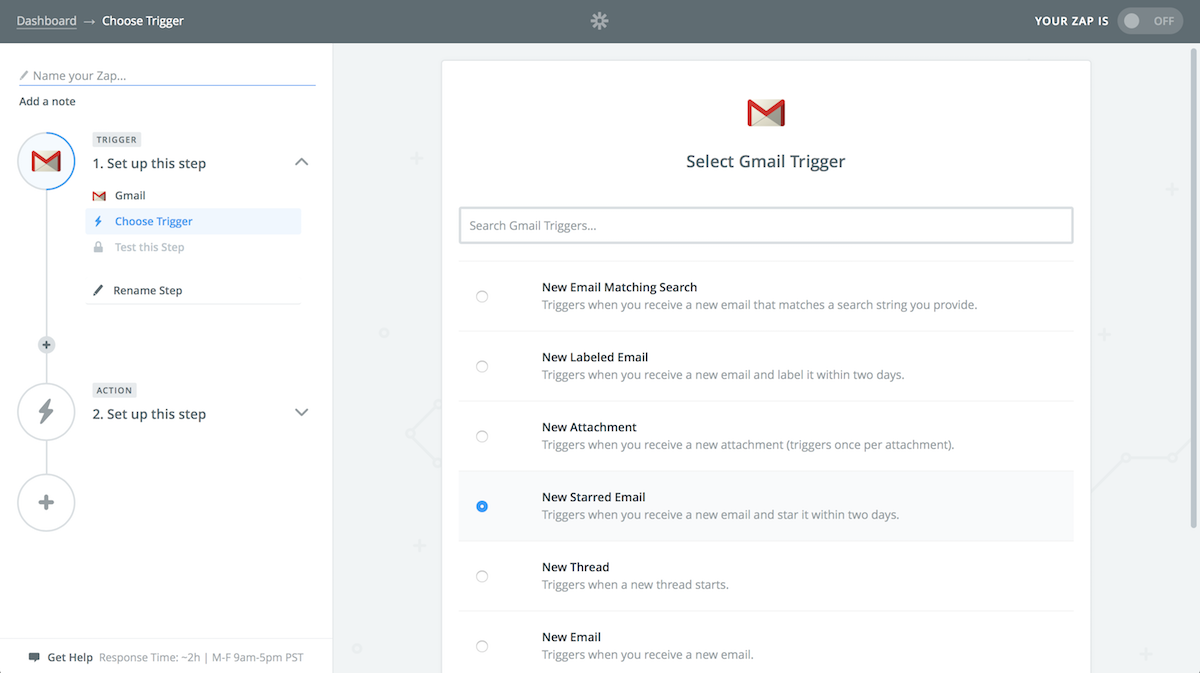Insert step with small plus between steps
Image resolution: width=1200 pixels, height=673 pixels.
click(x=46, y=345)
